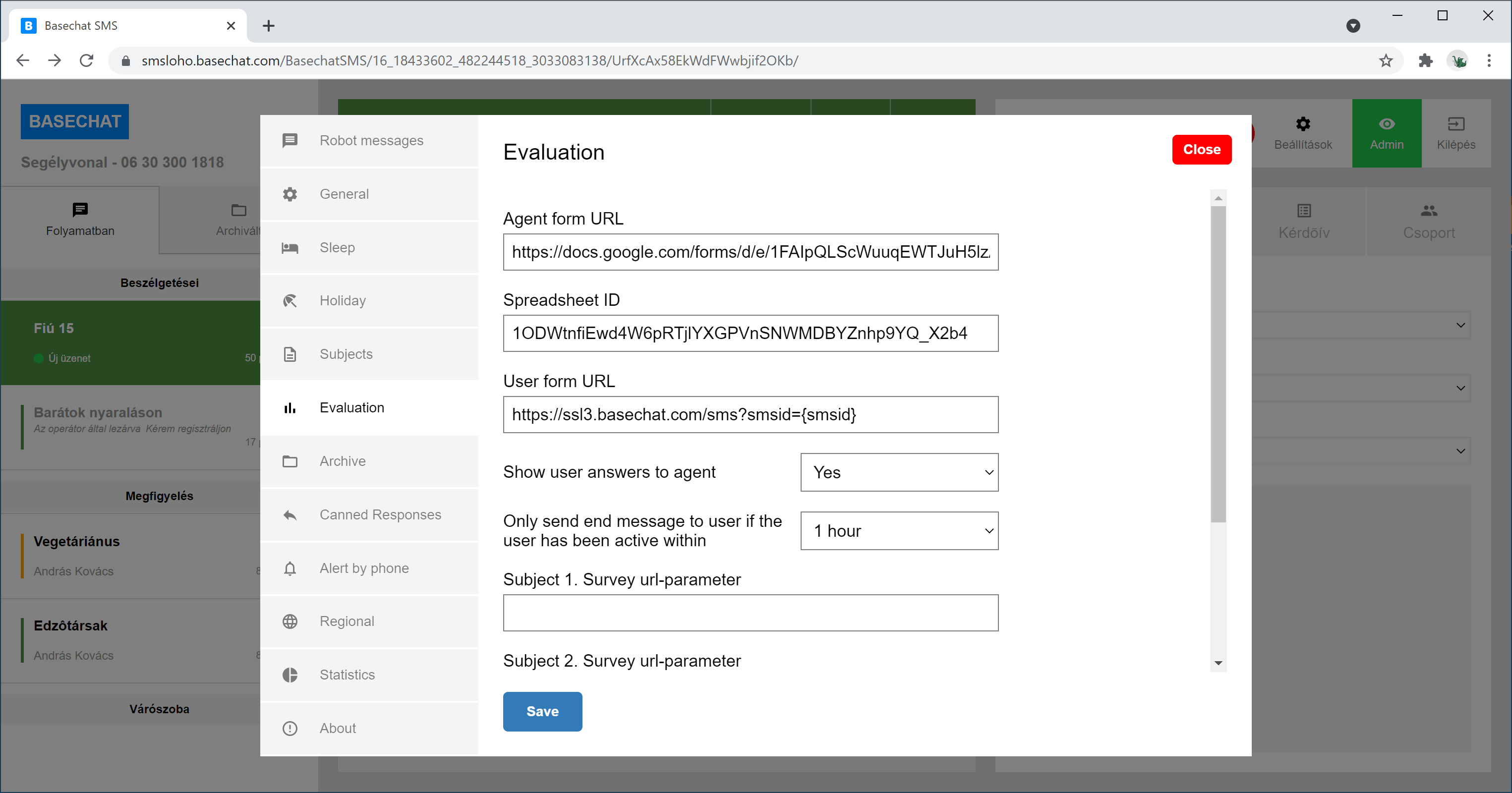Switch to the General settings tab
This screenshot has height=793, width=1512.
tap(344, 194)
